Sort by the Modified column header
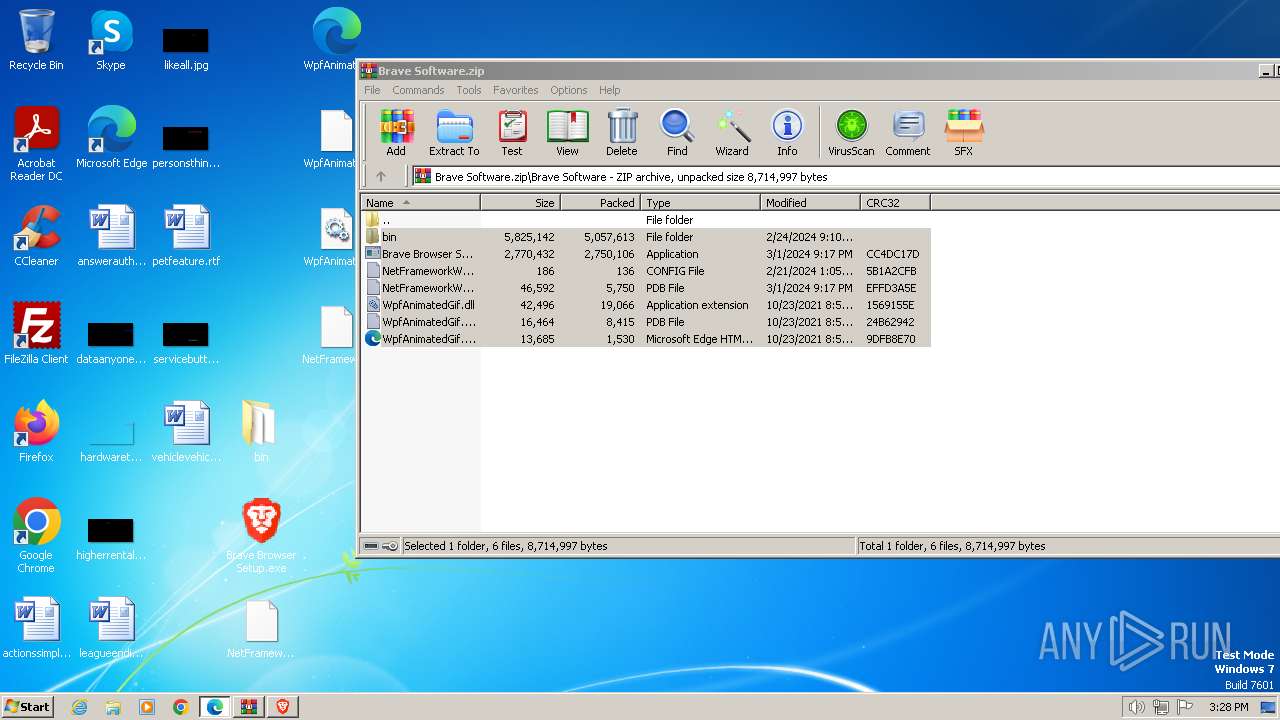The image size is (1280, 720). click(810, 202)
